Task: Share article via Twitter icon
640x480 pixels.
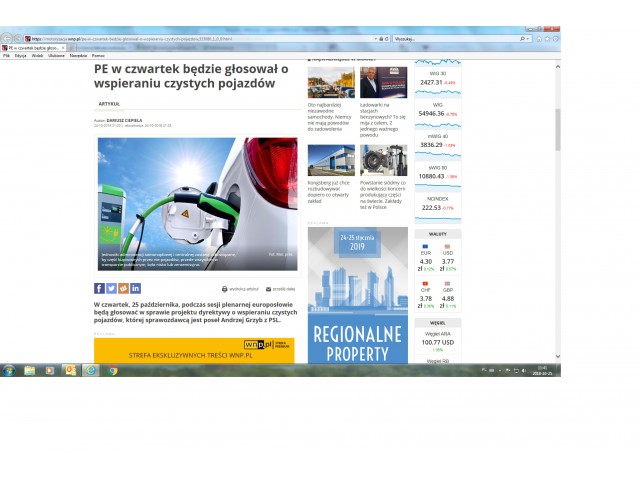Action: pyautogui.click(x=111, y=289)
